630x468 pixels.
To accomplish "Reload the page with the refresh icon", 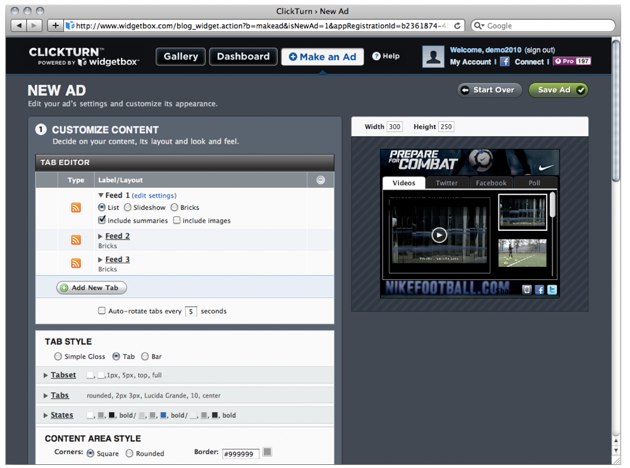I will pos(457,26).
